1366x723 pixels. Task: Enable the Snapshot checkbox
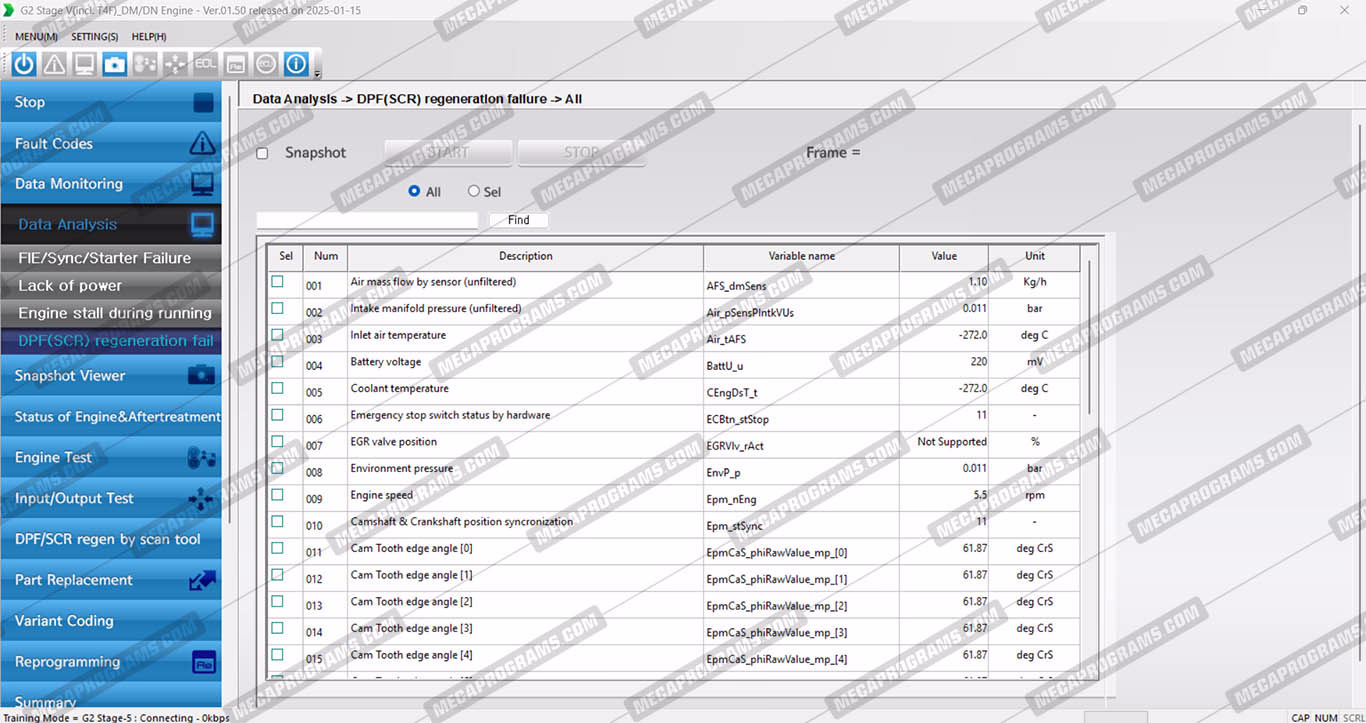pyautogui.click(x=262, y=154)
